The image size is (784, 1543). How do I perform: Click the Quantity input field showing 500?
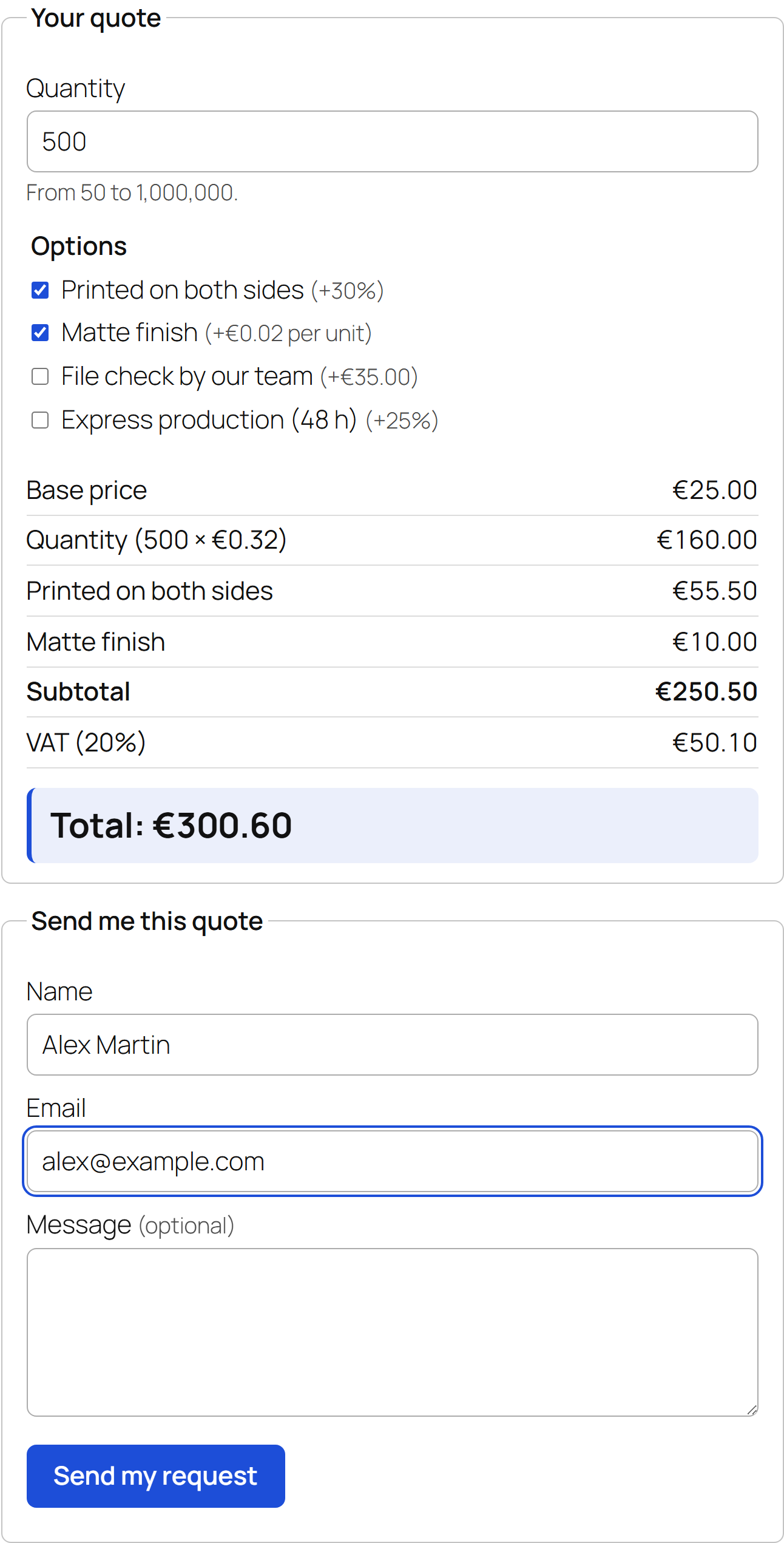click(x=392, y=141)
